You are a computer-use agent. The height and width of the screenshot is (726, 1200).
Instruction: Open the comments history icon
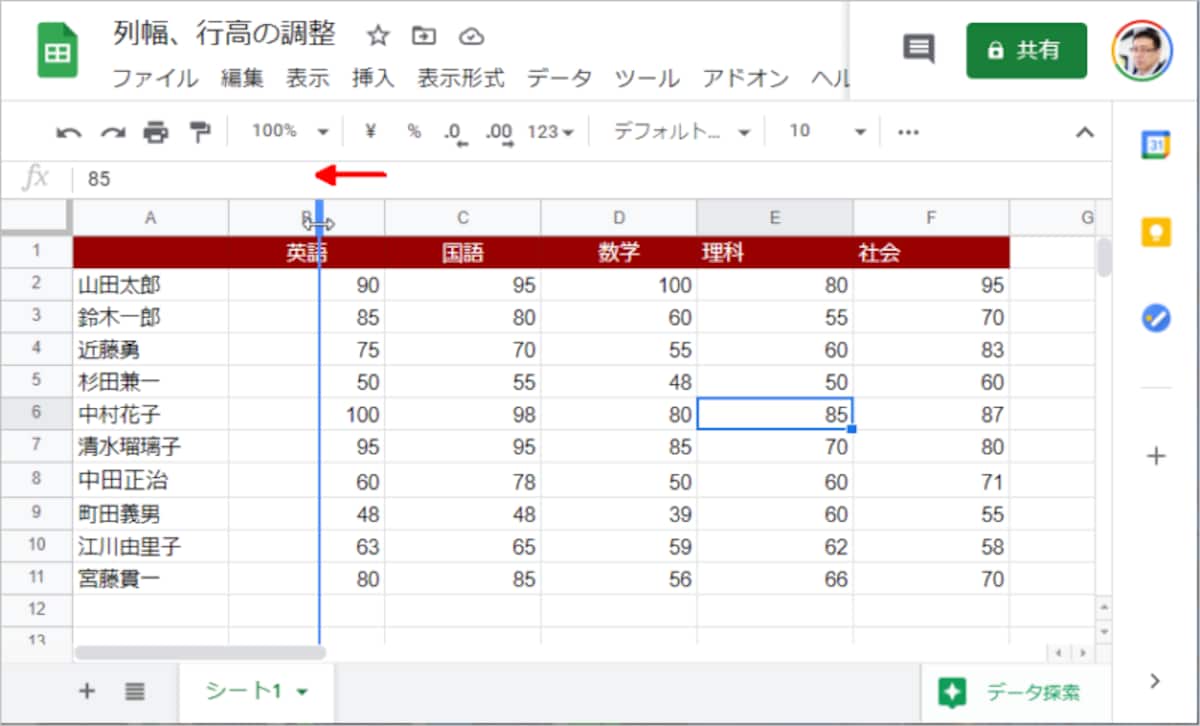tap(918, 49)
